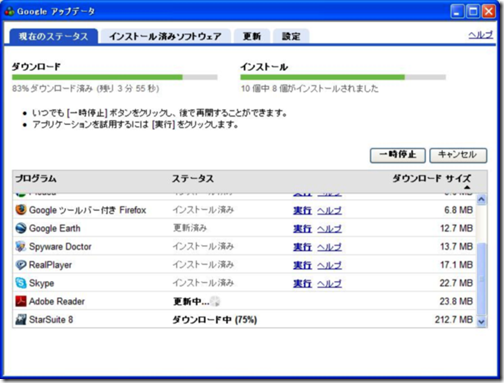
Task: Click the 23.8 MB size value
Action: click(x=456, y=301)
